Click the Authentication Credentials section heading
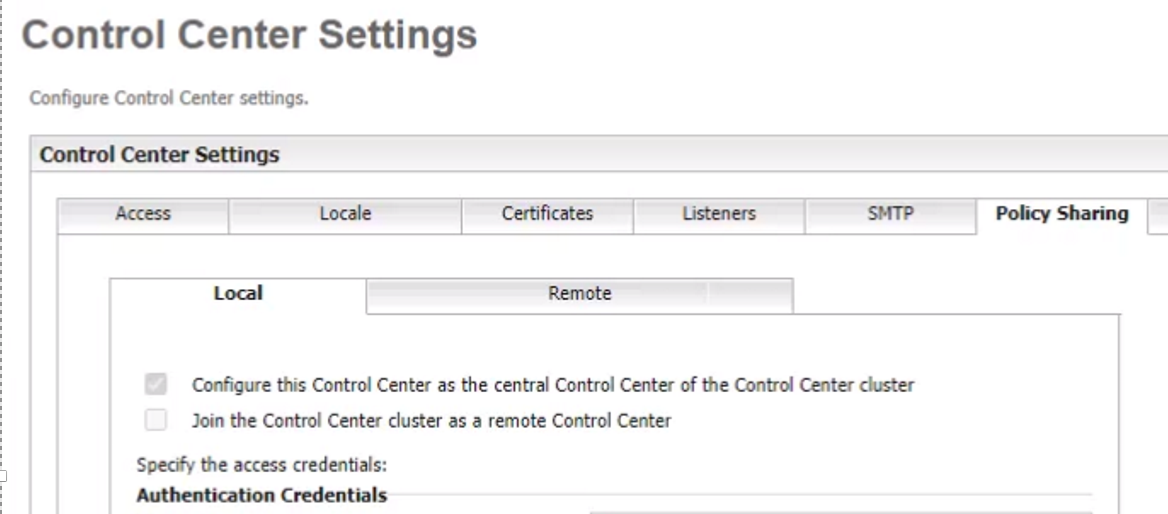The height and width of the screenshot is (514, 1168). point(261,495)
